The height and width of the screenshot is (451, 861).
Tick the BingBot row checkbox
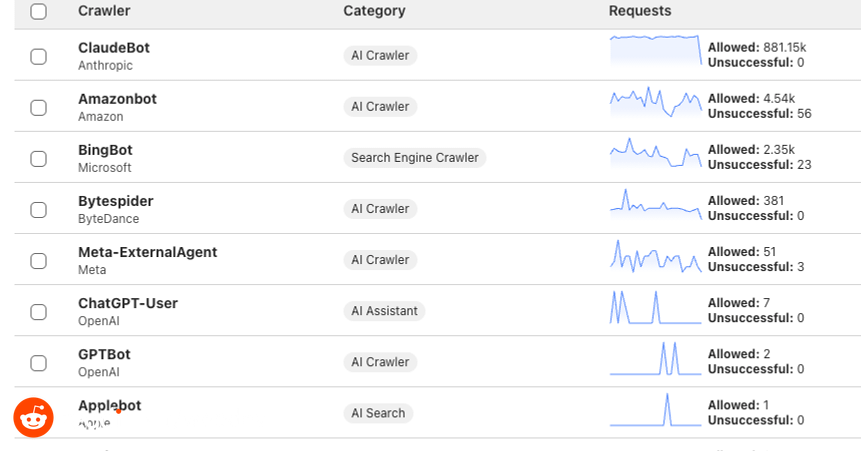(38, 158)
